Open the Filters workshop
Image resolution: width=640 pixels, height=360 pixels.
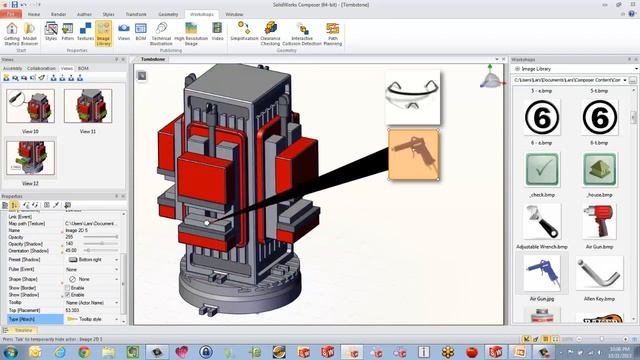(68, 32)
